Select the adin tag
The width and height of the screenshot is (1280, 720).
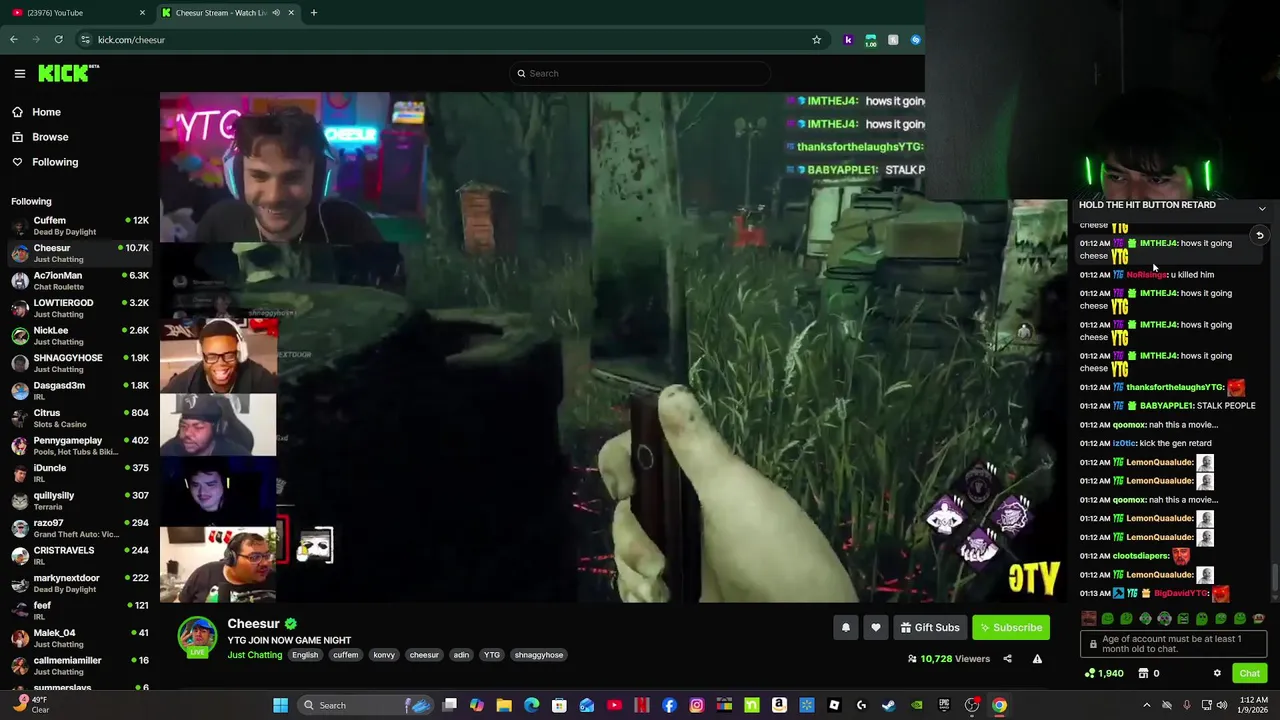[461, 655]
